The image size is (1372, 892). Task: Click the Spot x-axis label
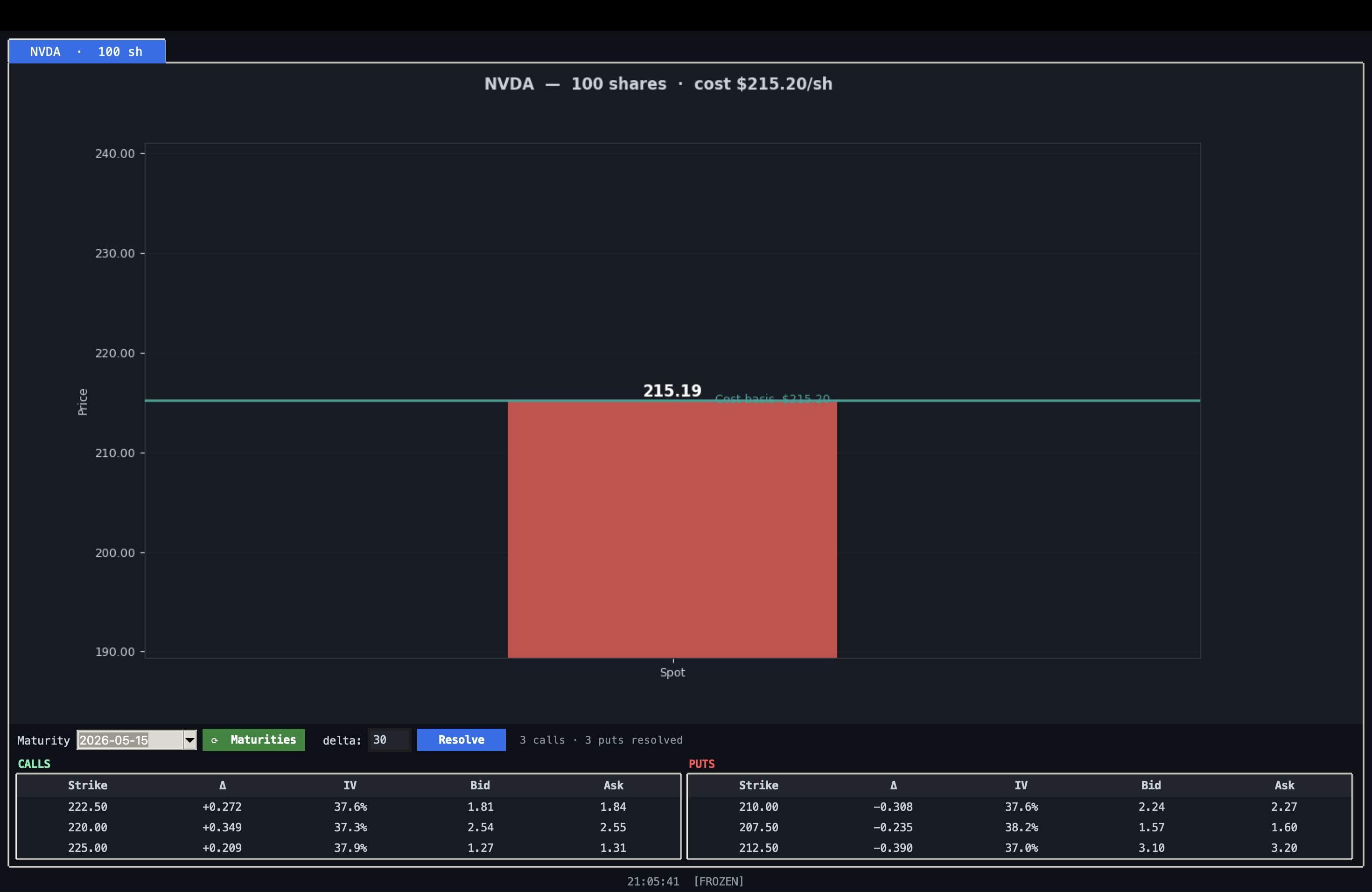(x=672, y=672)
